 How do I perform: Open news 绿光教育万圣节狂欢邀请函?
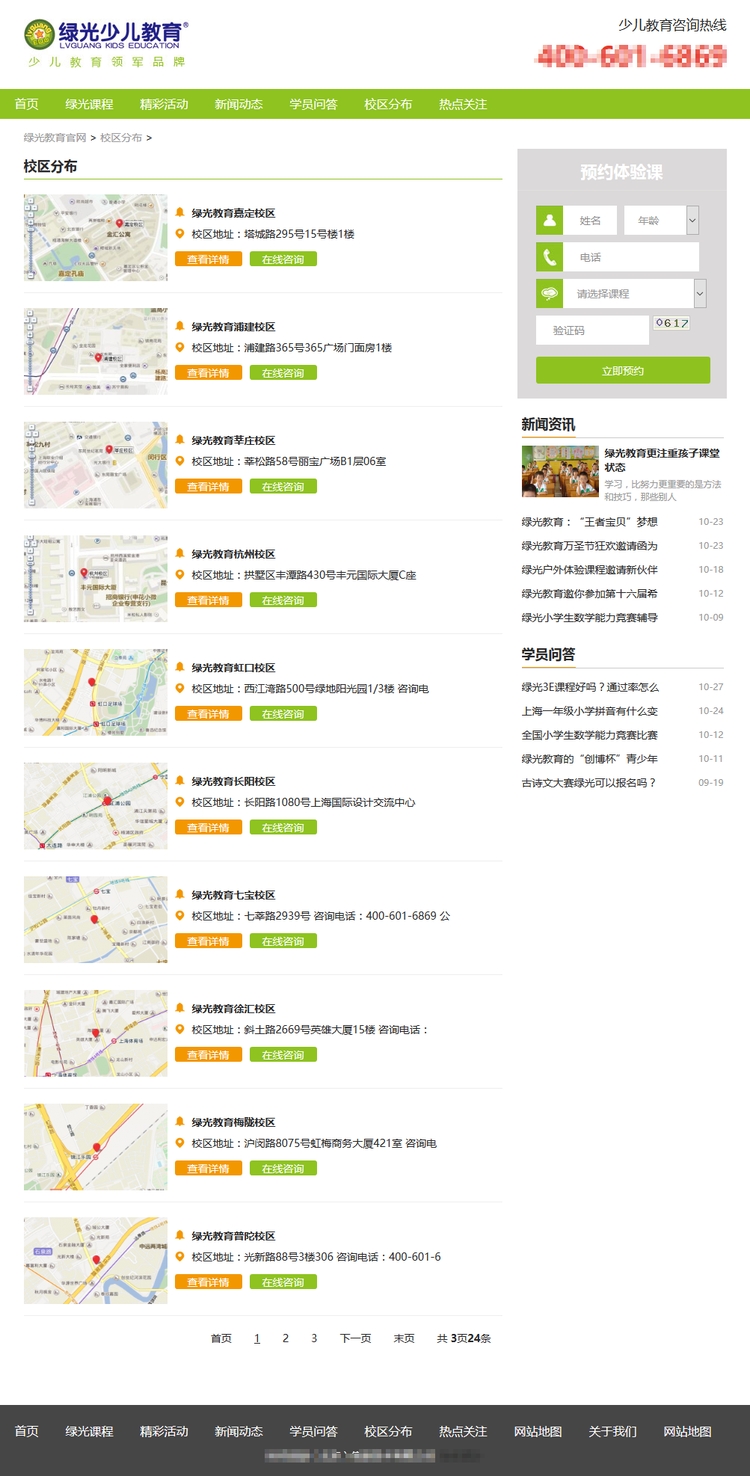[589, 546]
